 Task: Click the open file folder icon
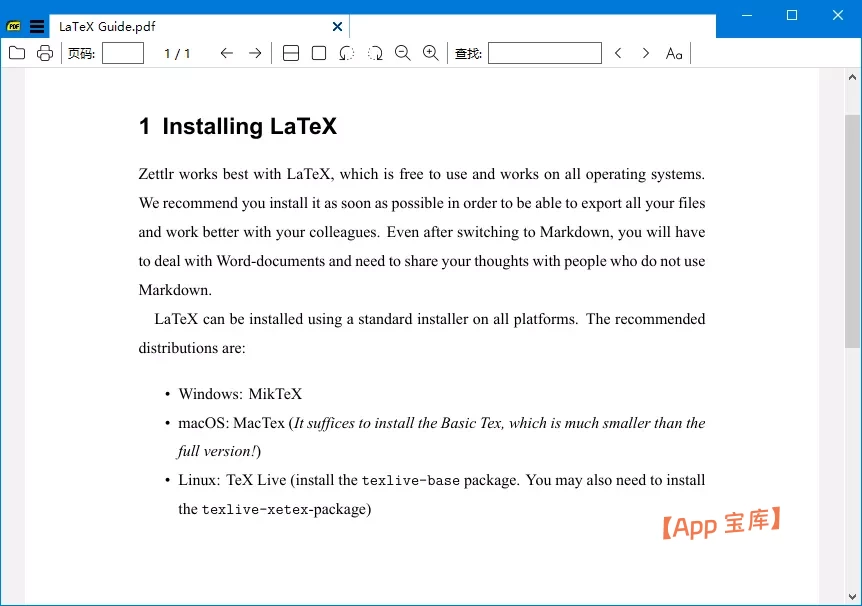(17, 53)
